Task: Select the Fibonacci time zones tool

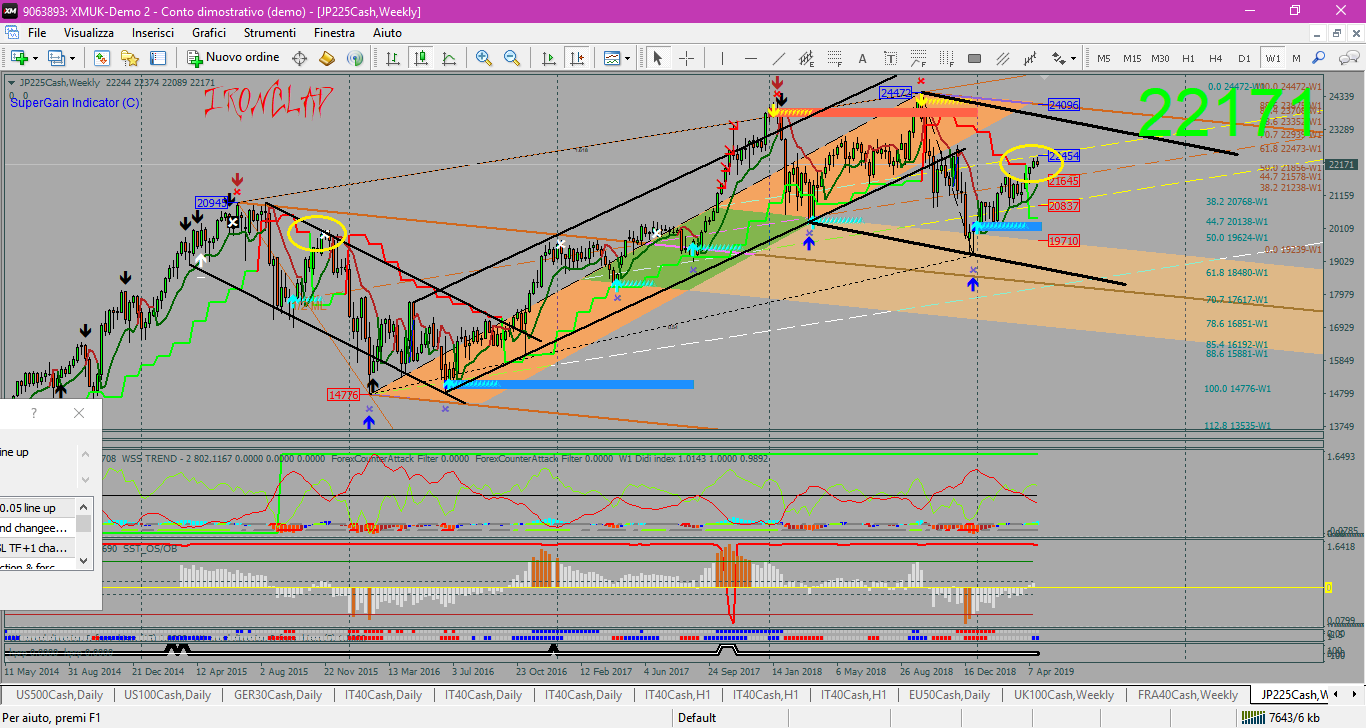Action: click(946, 58)
